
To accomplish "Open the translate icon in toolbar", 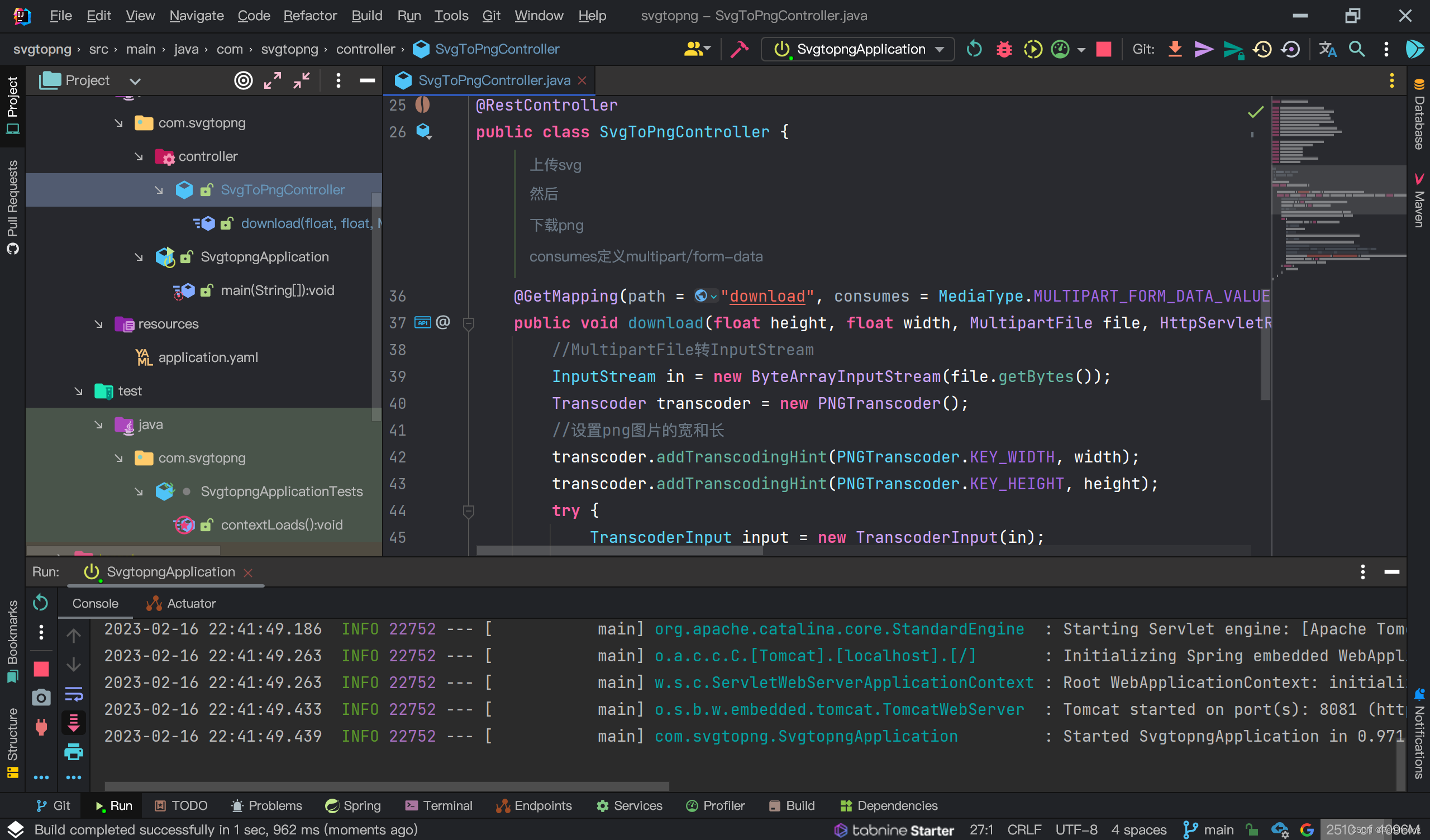I will point(1328,49).
